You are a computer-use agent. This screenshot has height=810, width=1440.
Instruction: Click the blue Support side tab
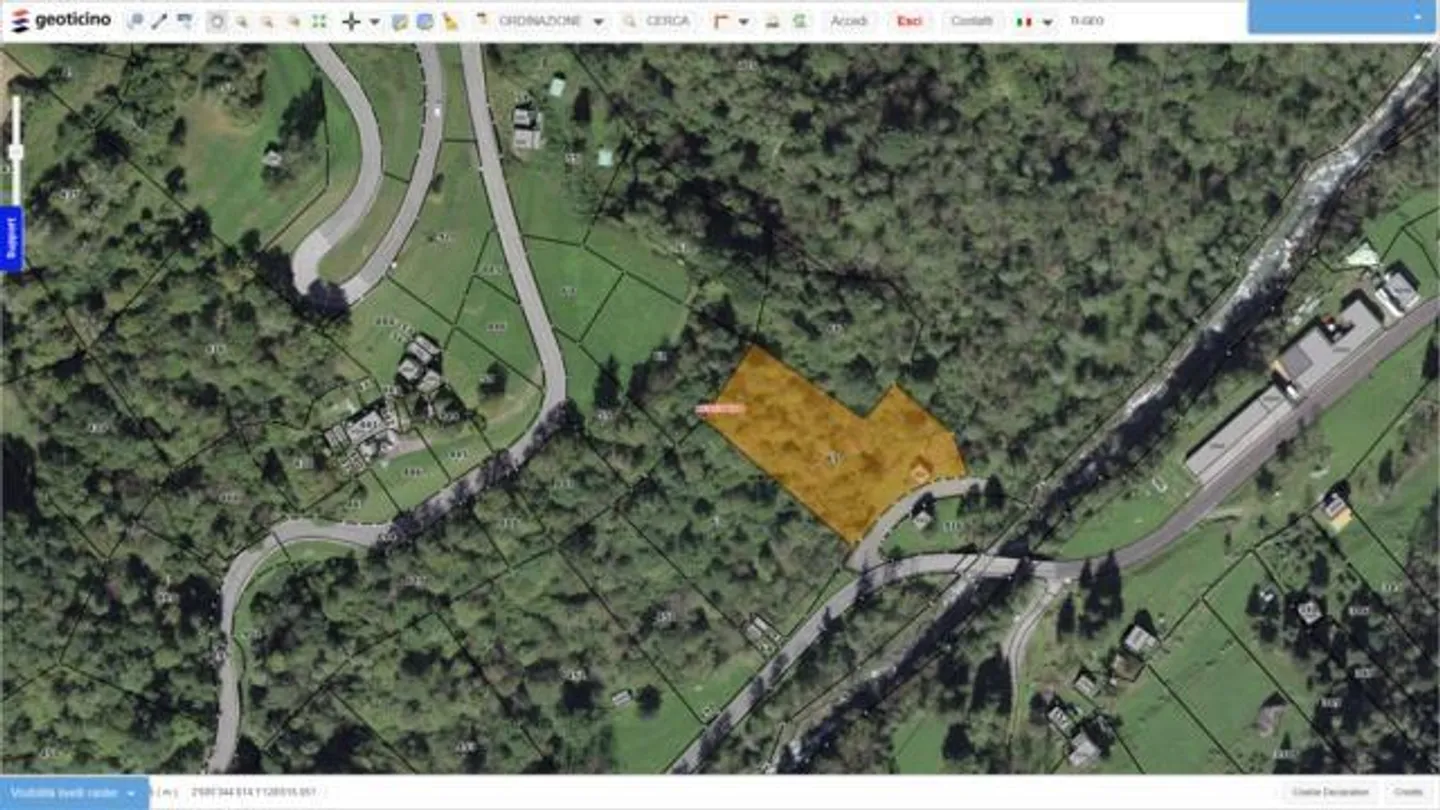[x=12, y=239]
